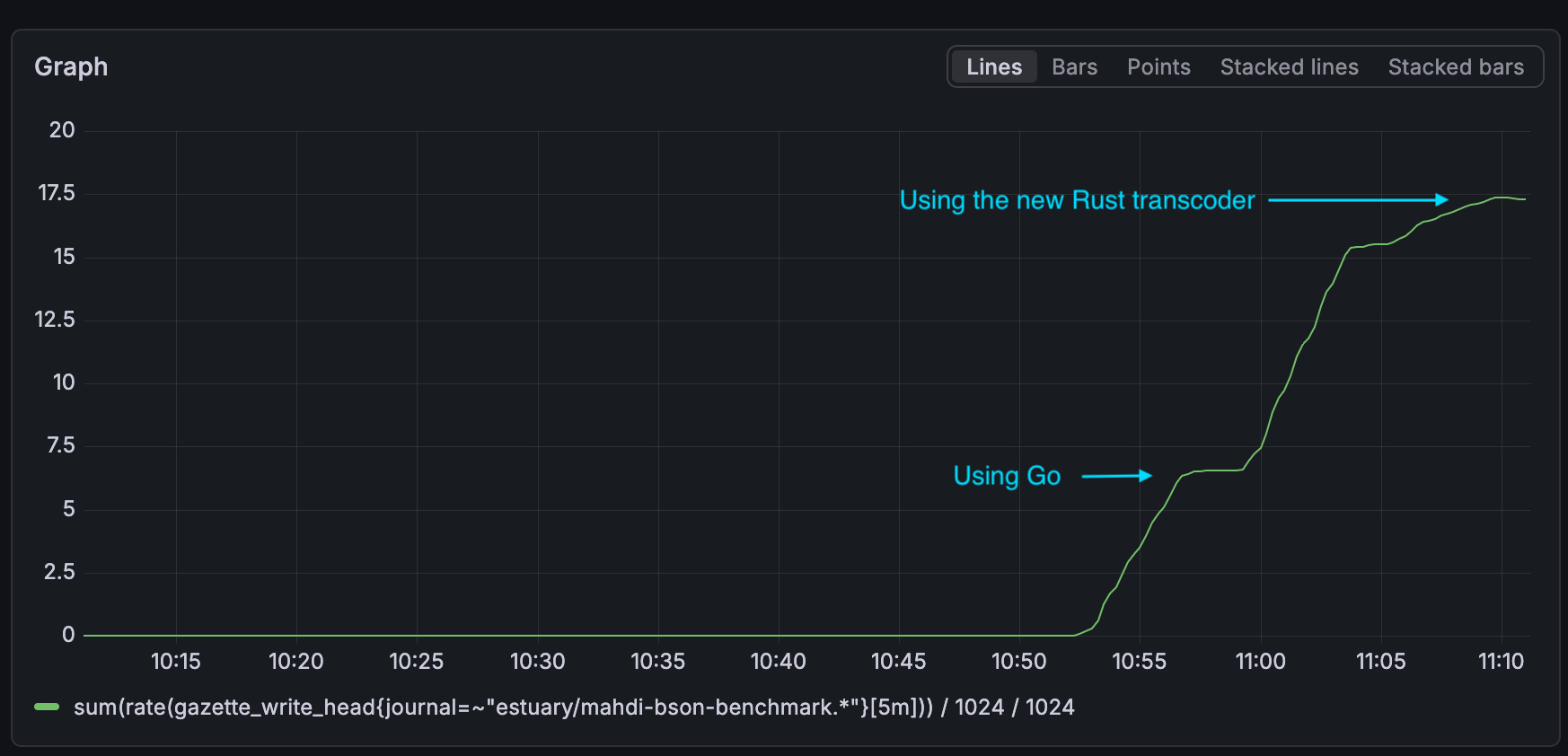Click the 2.5 y-axis value label
The width and height of the screenshot is (1568, 756).
(x=59, y=572)
